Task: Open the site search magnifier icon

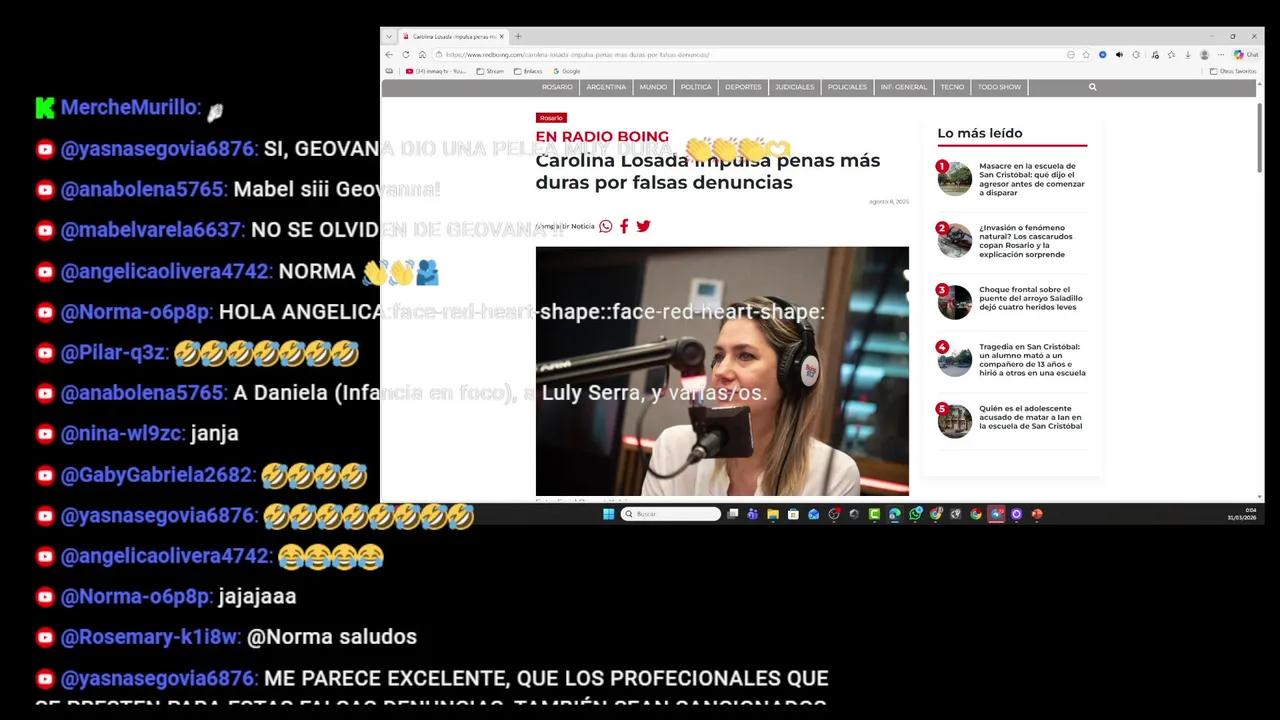Action: [1092, 87]
